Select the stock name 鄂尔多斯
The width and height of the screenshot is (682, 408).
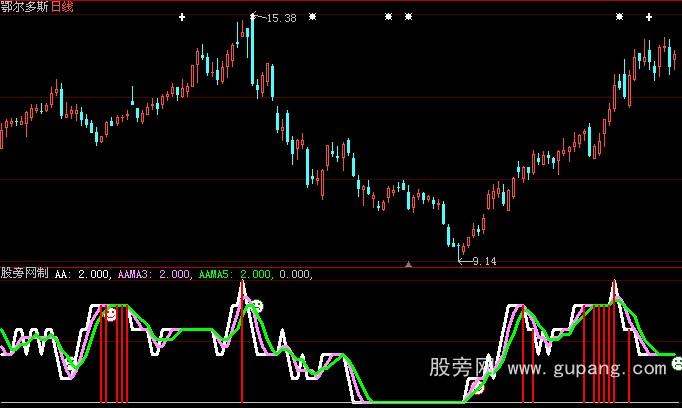pyautogui.click(x=24, y=7)
